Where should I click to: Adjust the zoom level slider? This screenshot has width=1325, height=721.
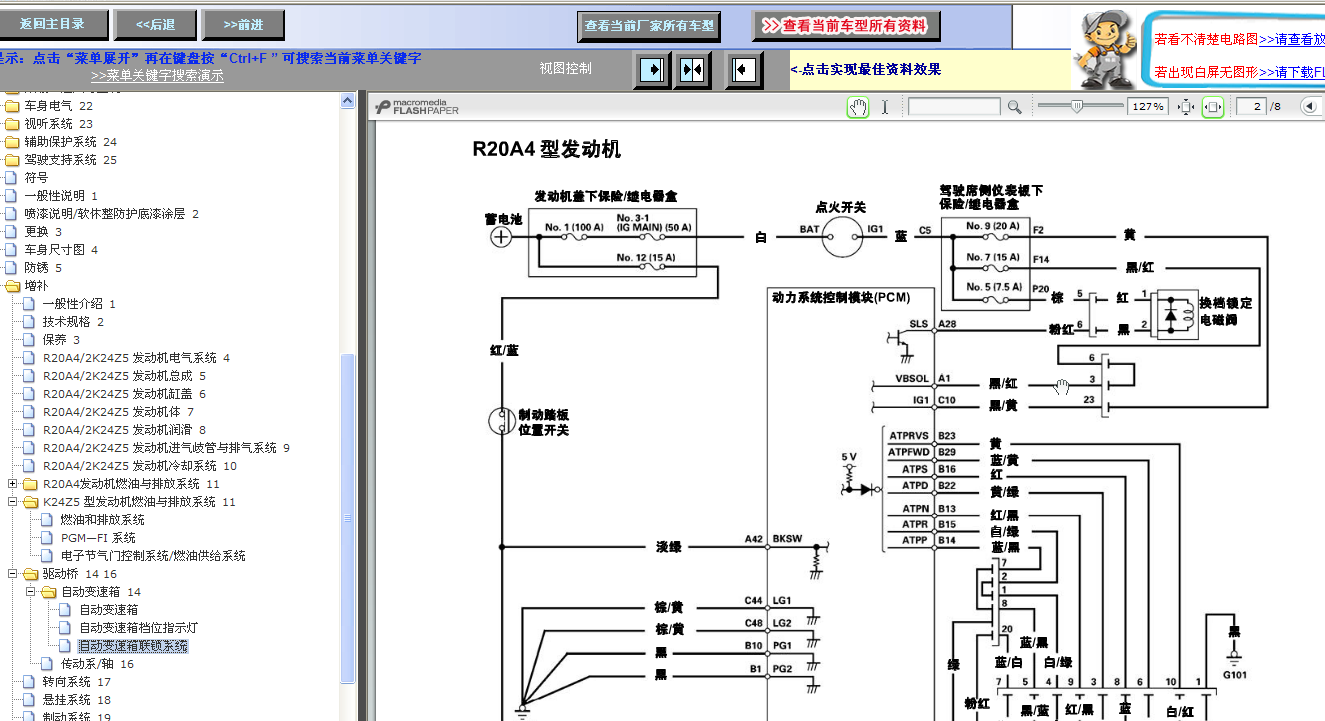[x=1078, y=106]
